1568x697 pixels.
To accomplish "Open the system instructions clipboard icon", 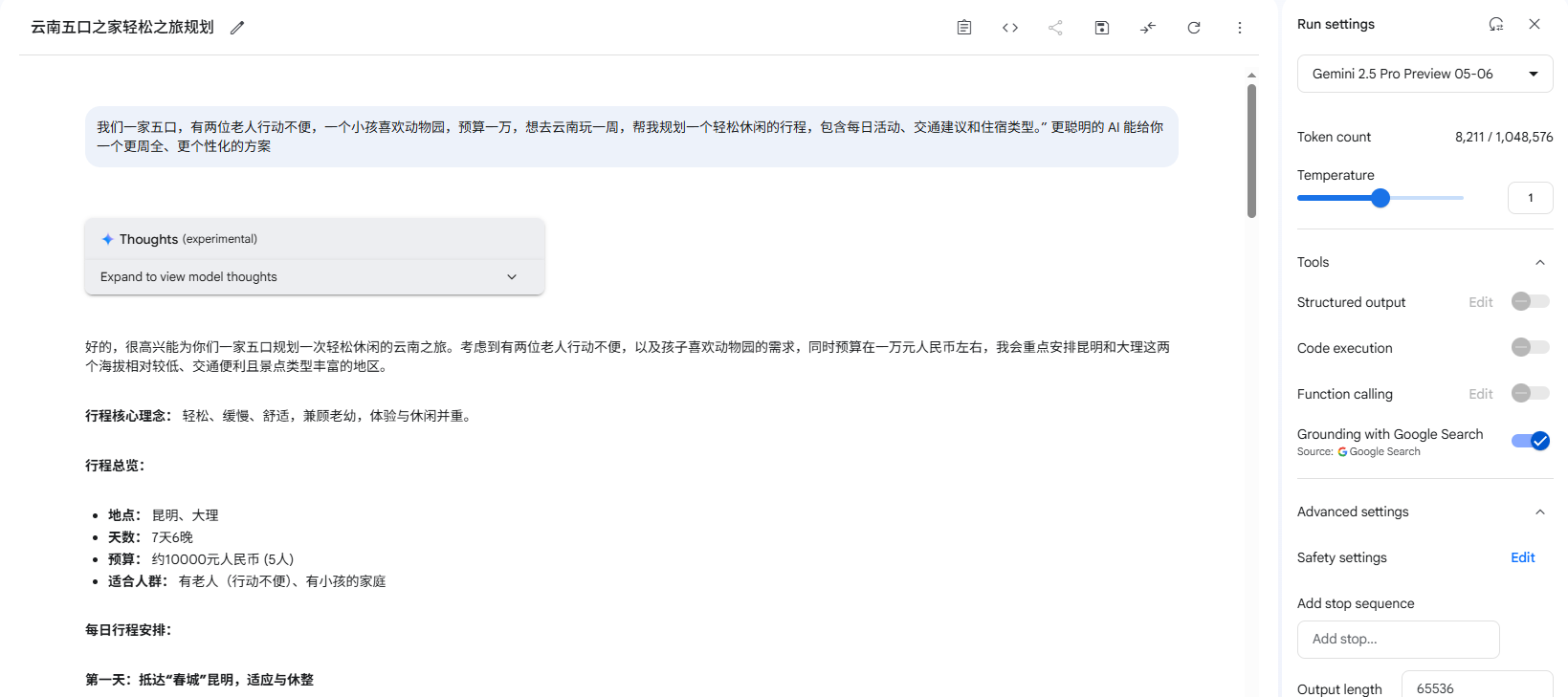I will [964, 28].
